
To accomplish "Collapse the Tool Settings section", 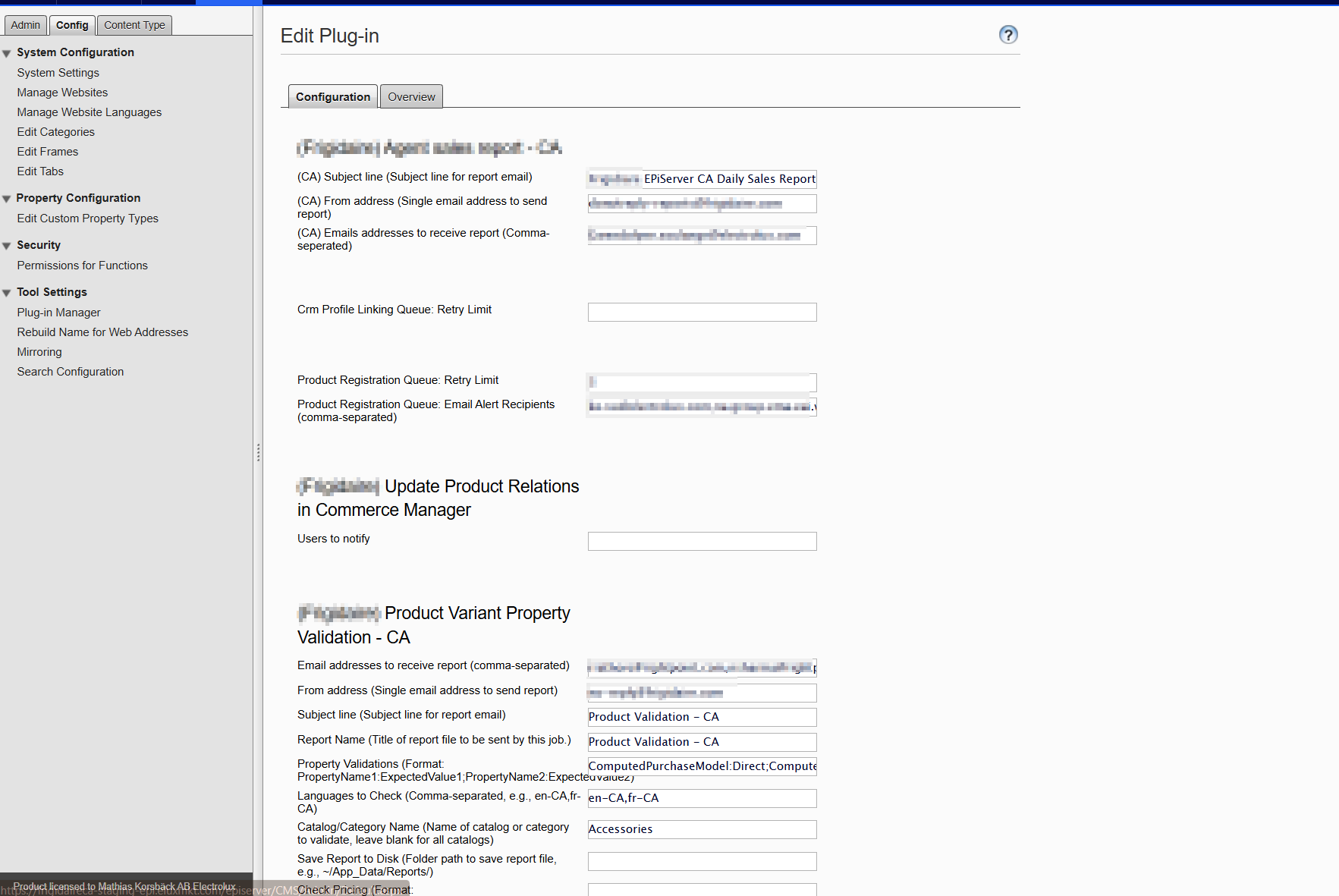I will [7, 292].
